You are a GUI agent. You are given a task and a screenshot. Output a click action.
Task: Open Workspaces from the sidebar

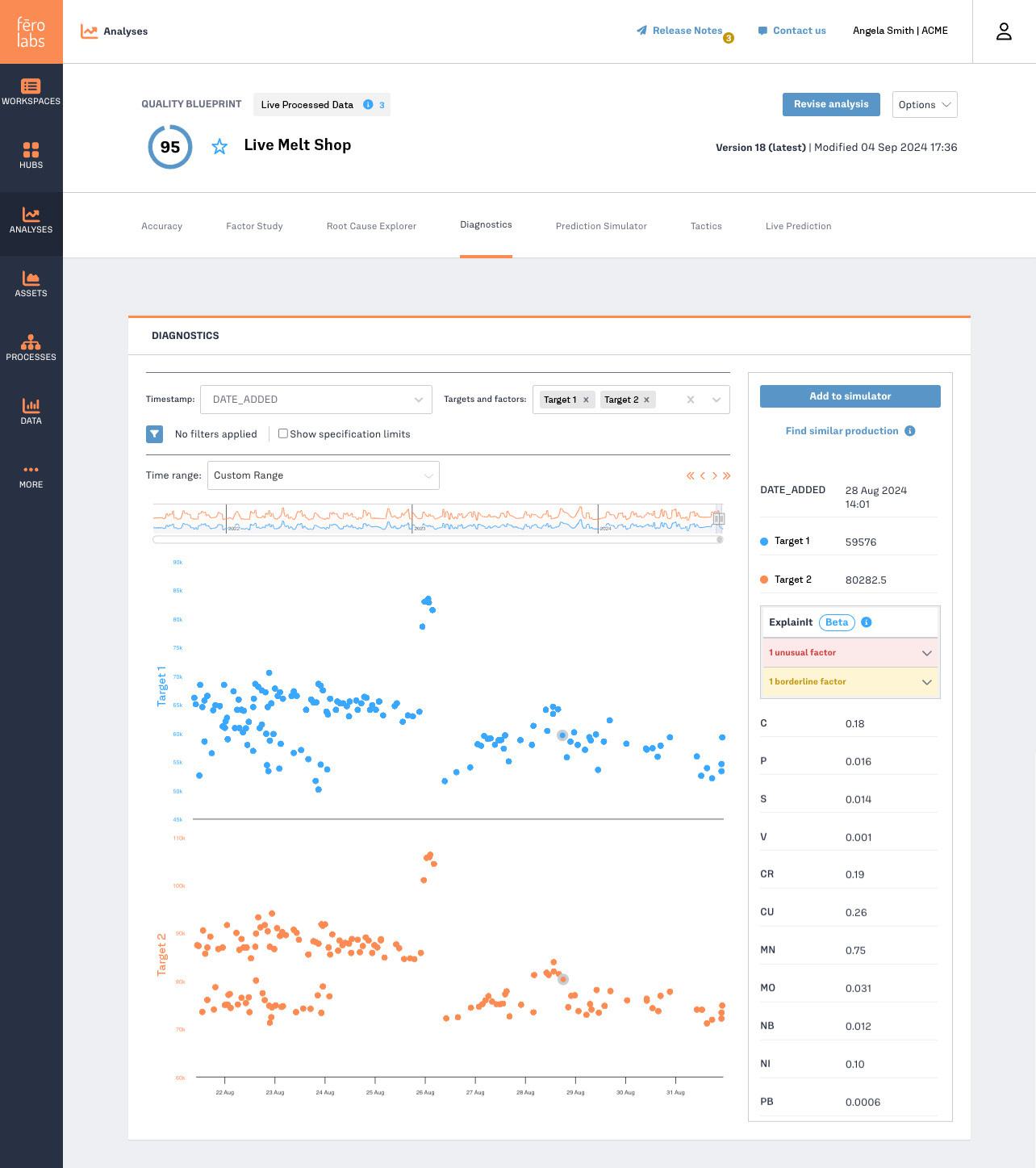coord(31,91)
